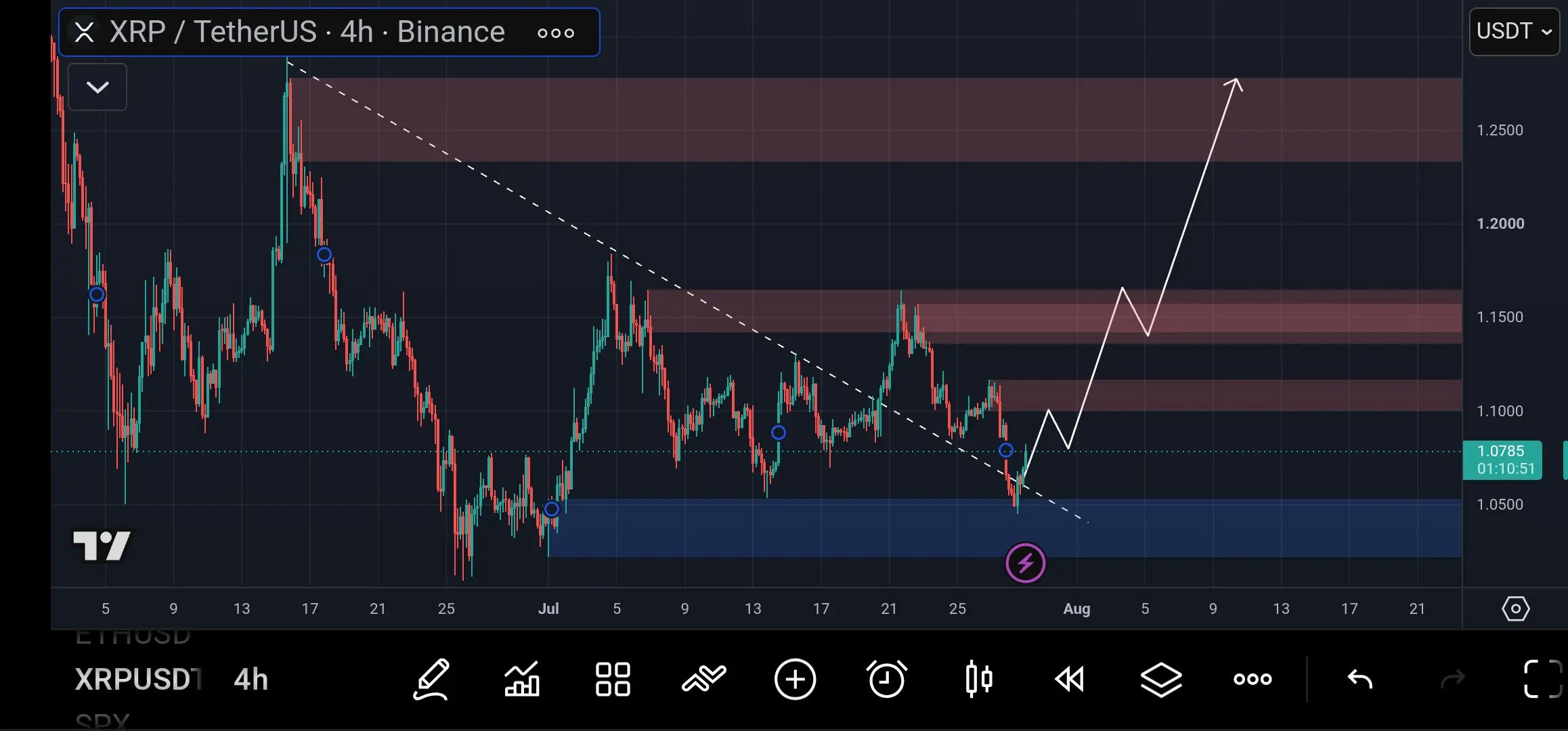Enter fullscreen chart mode
1568x731 pixels.
pyautogui.click(x=1543, y=679)
